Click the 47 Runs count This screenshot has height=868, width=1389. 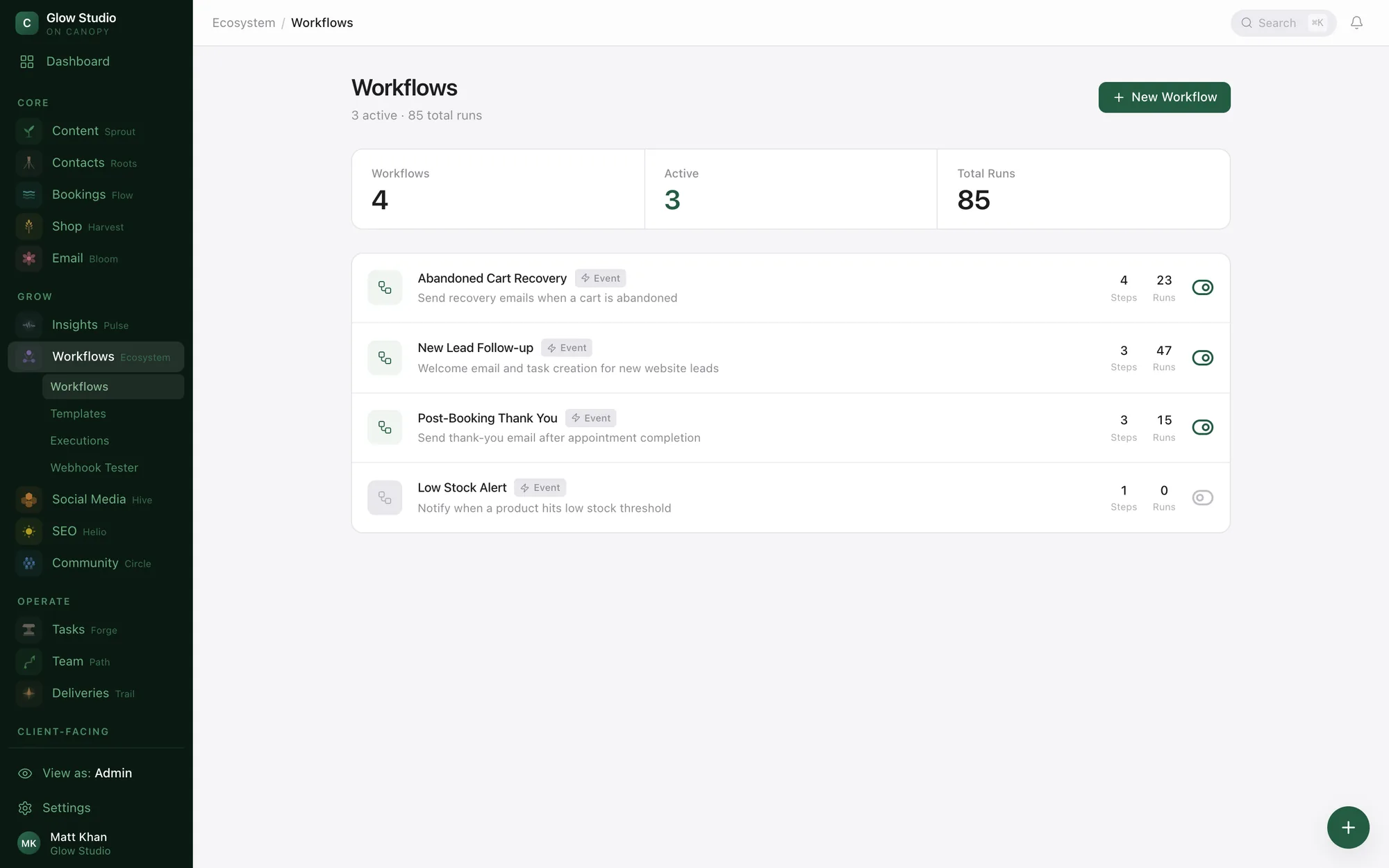(1164, 351)
